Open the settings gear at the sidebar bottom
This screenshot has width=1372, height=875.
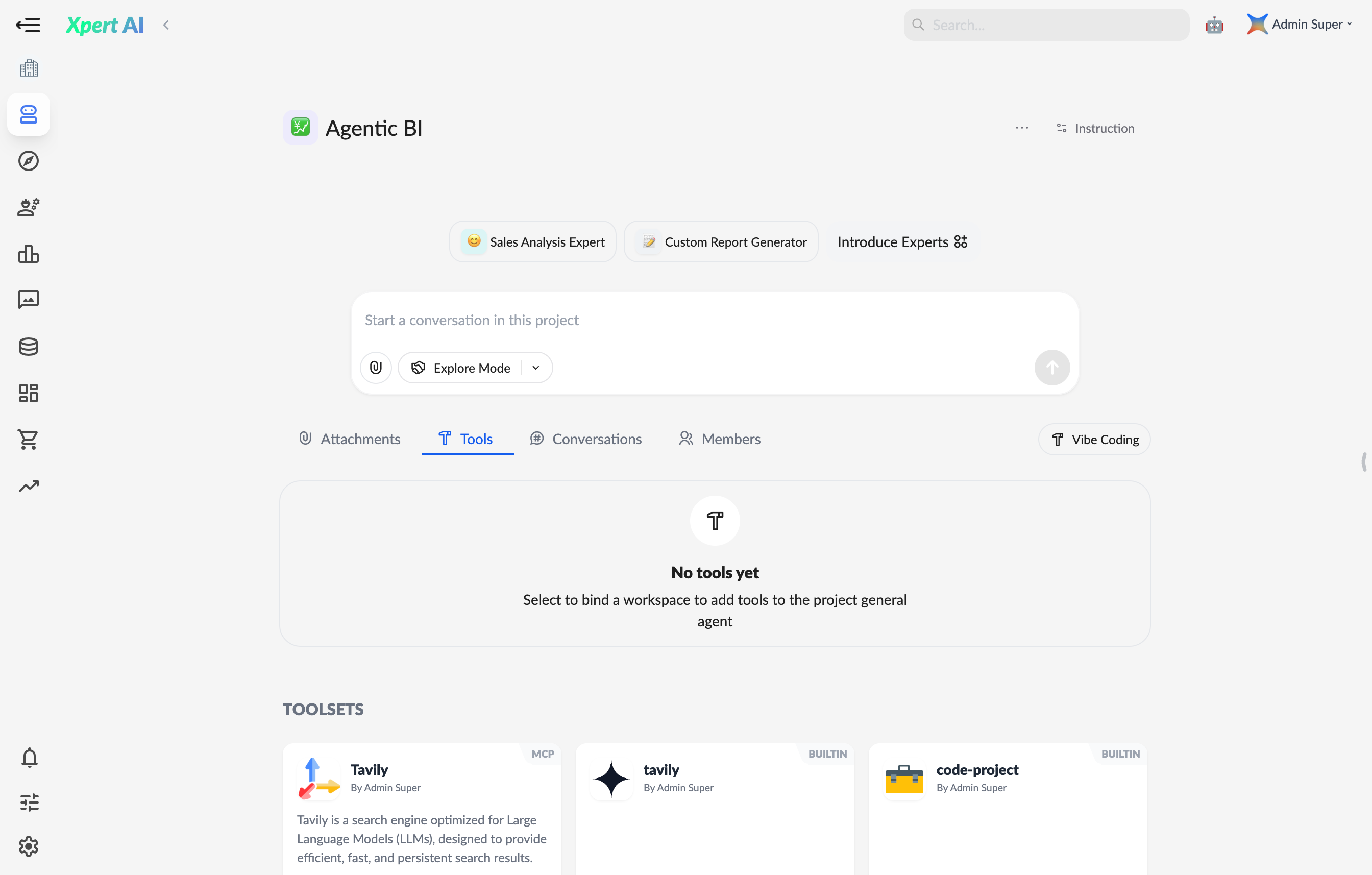point(29,846)
